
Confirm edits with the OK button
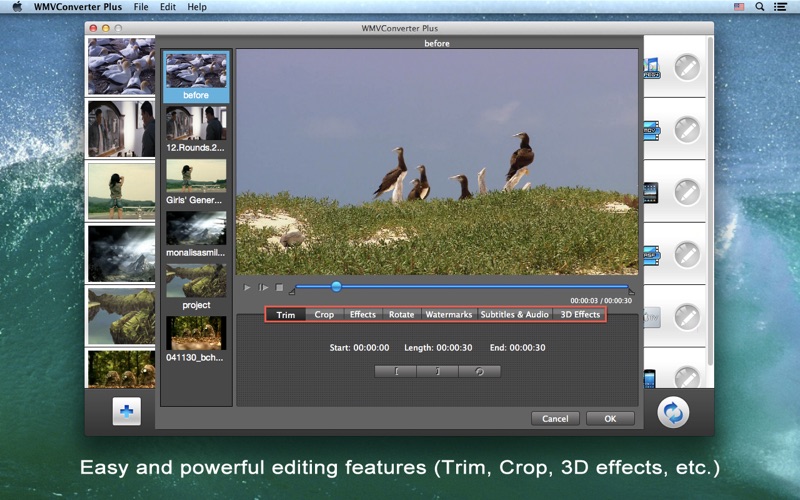[610, 419]
